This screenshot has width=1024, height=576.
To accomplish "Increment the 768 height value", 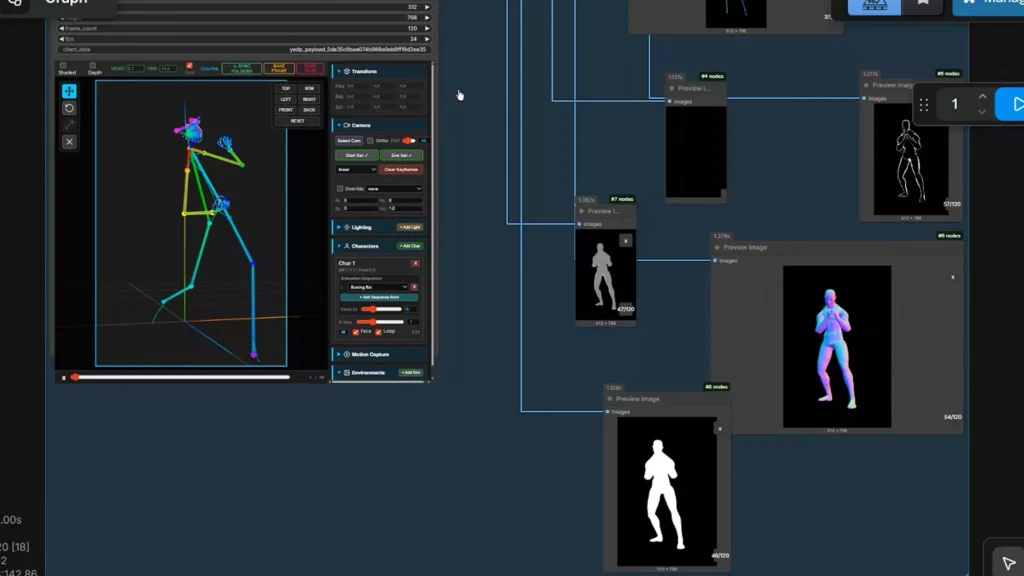I will coord(427,18).
